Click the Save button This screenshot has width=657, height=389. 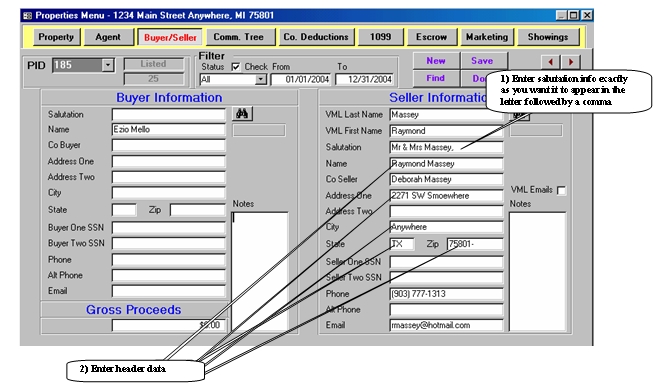pyautogui.click(x=482, y=61)
